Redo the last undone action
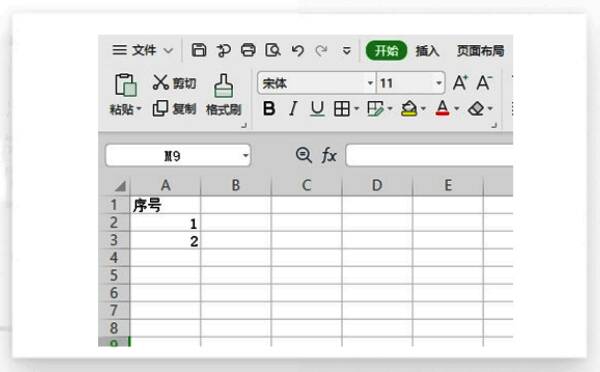Image resolution: width=600 pixels, height=372 pixels. (x=321, y=50)
